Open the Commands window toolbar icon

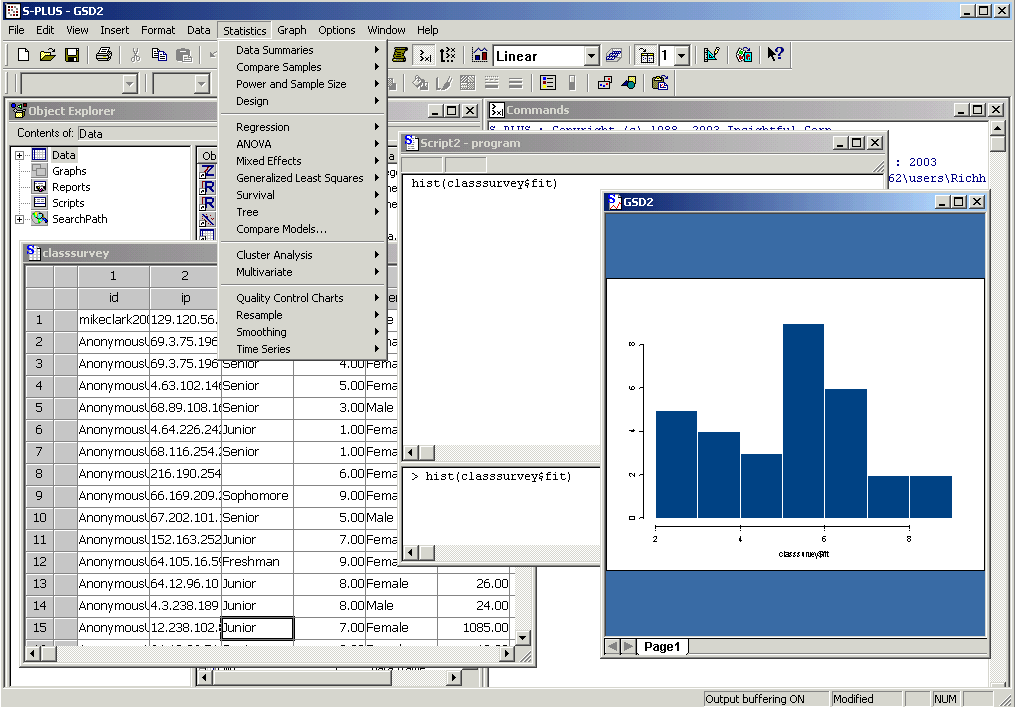pyautogui.click(x=424, y=56)
